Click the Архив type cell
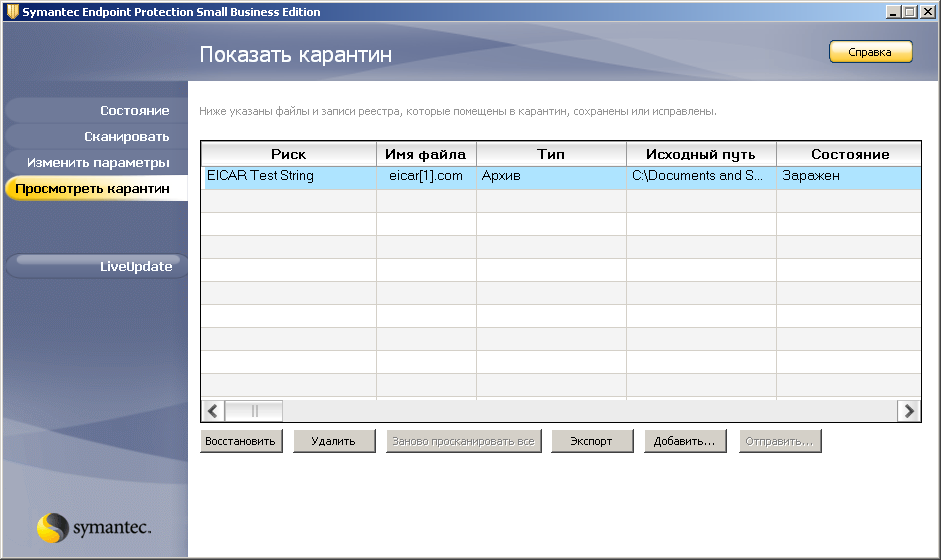941x560 pixels. (x=551, y=178)
